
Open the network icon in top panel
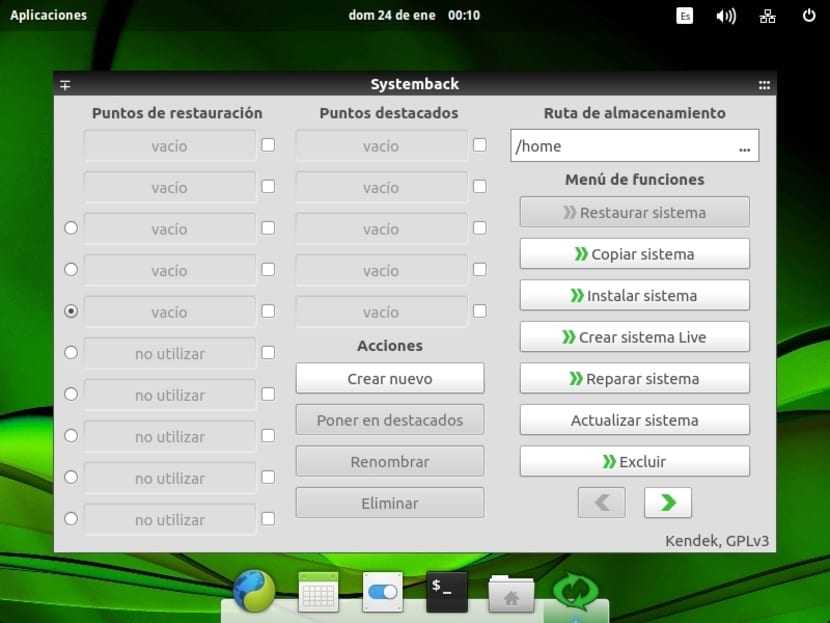click(x=768, y=16)
